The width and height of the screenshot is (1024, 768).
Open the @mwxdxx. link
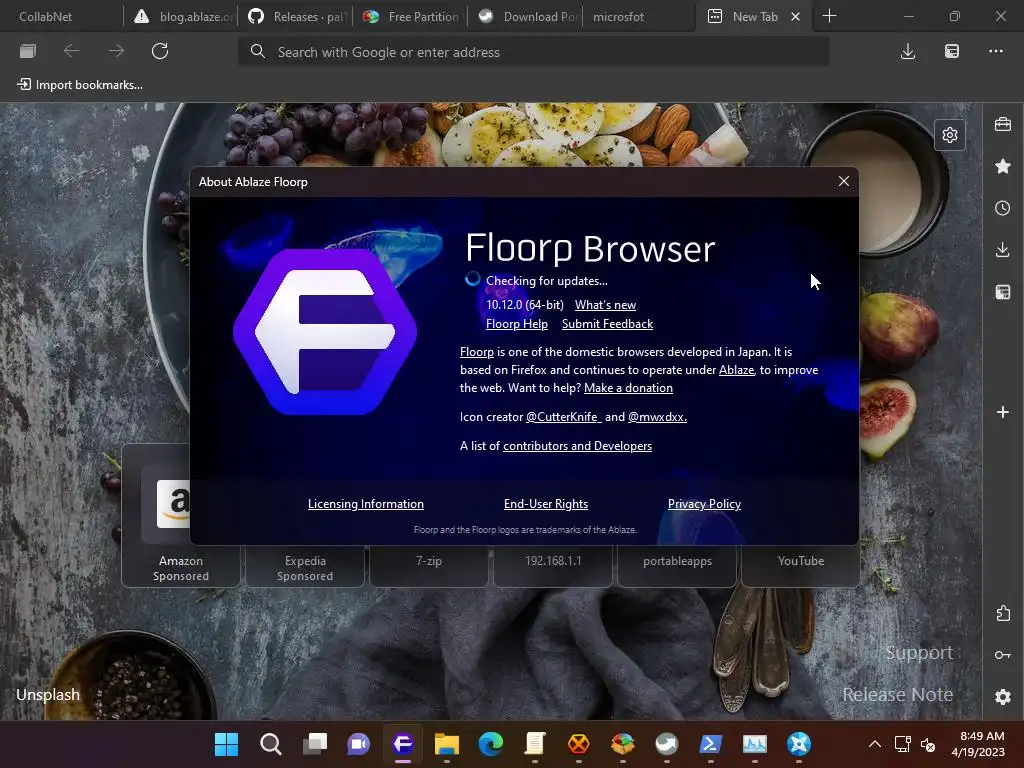pos(657,417)
